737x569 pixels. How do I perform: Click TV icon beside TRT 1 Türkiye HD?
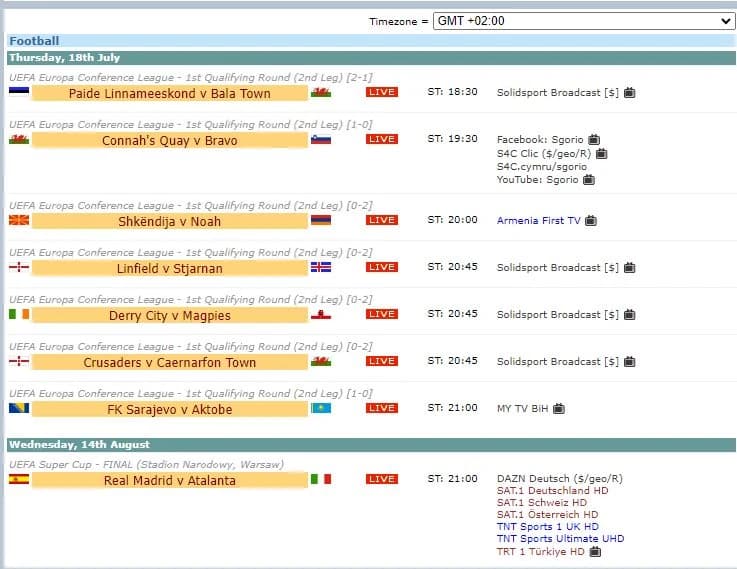point(595,551)
